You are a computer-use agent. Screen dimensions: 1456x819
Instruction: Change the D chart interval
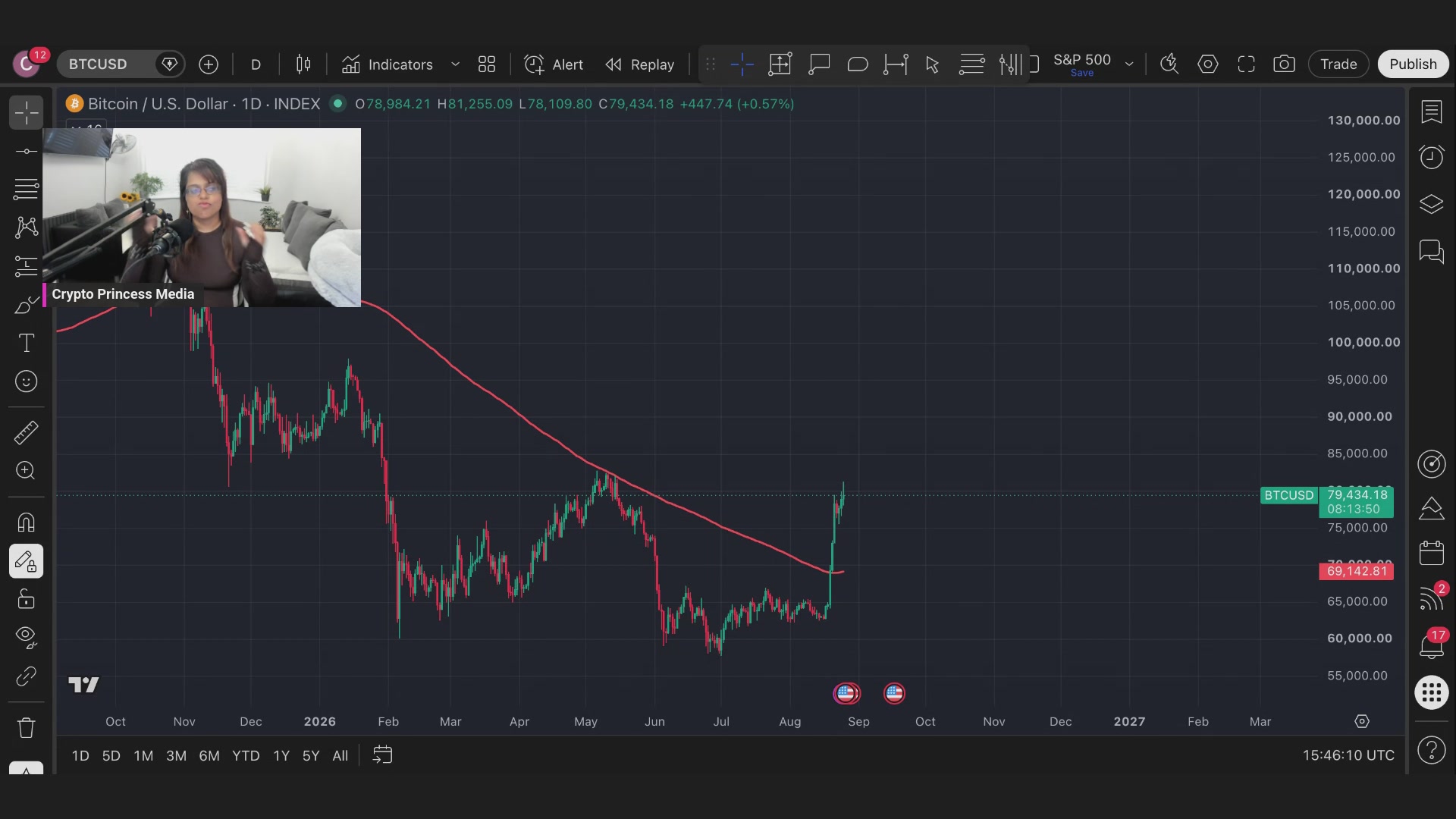pos(256,64)
